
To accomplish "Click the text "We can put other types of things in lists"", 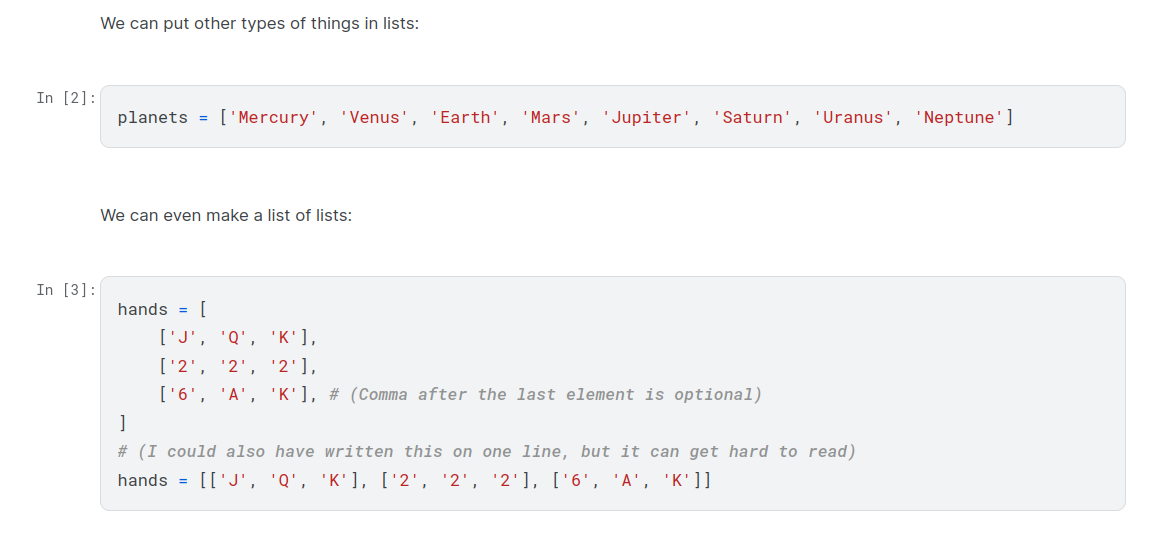I will point(259,23).
